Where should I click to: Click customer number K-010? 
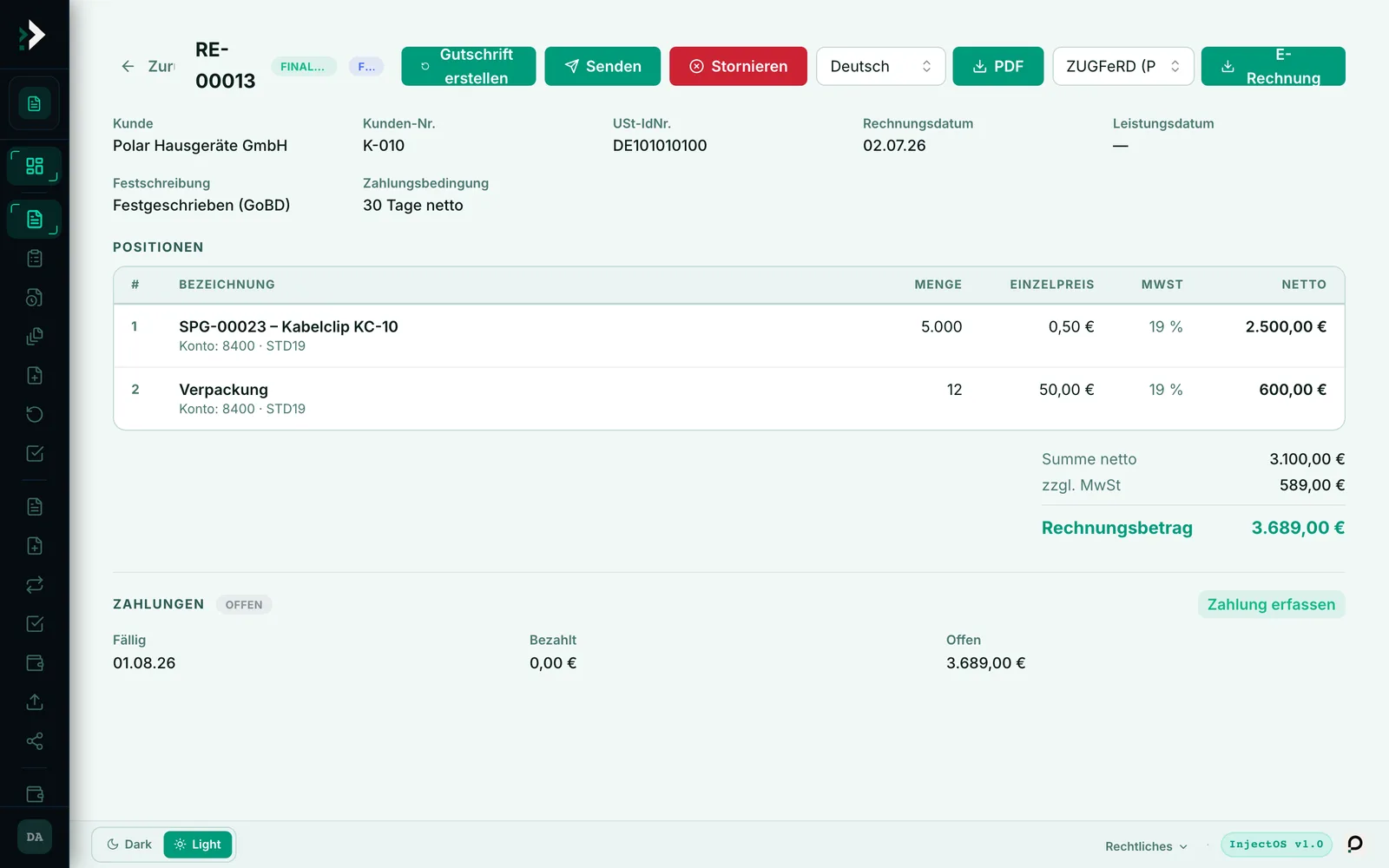[x=384, y=146]
